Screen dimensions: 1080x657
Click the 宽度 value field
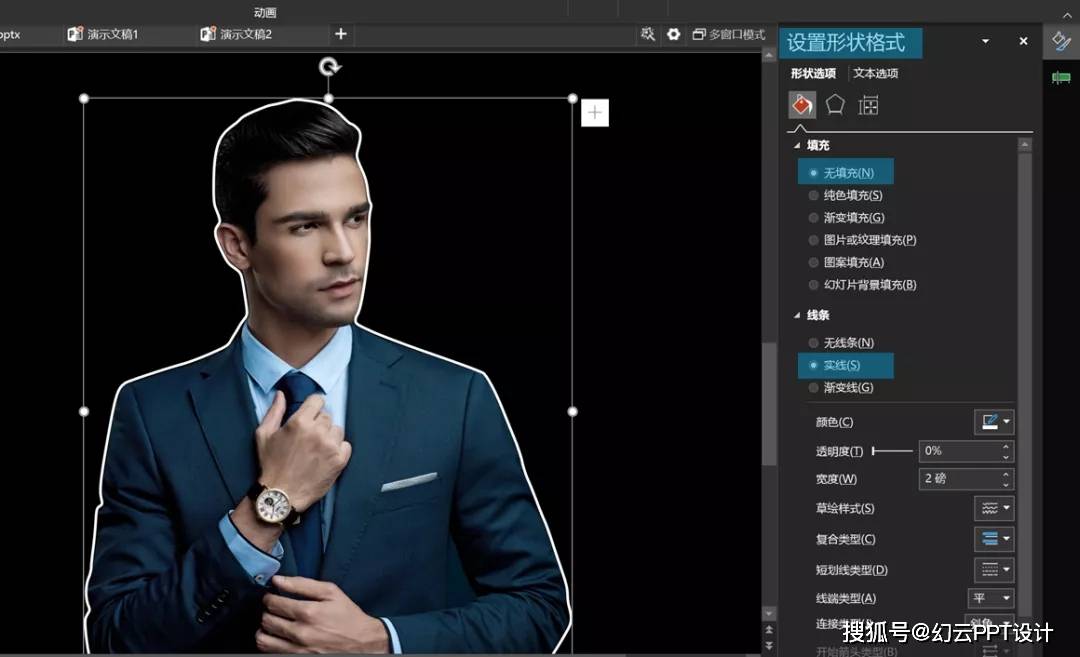(966, 479)
